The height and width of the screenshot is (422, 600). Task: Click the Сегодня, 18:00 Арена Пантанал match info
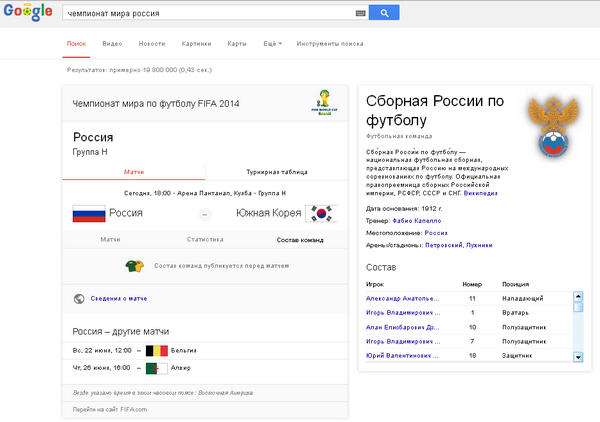pyautogui.click(x=205, y=194)
